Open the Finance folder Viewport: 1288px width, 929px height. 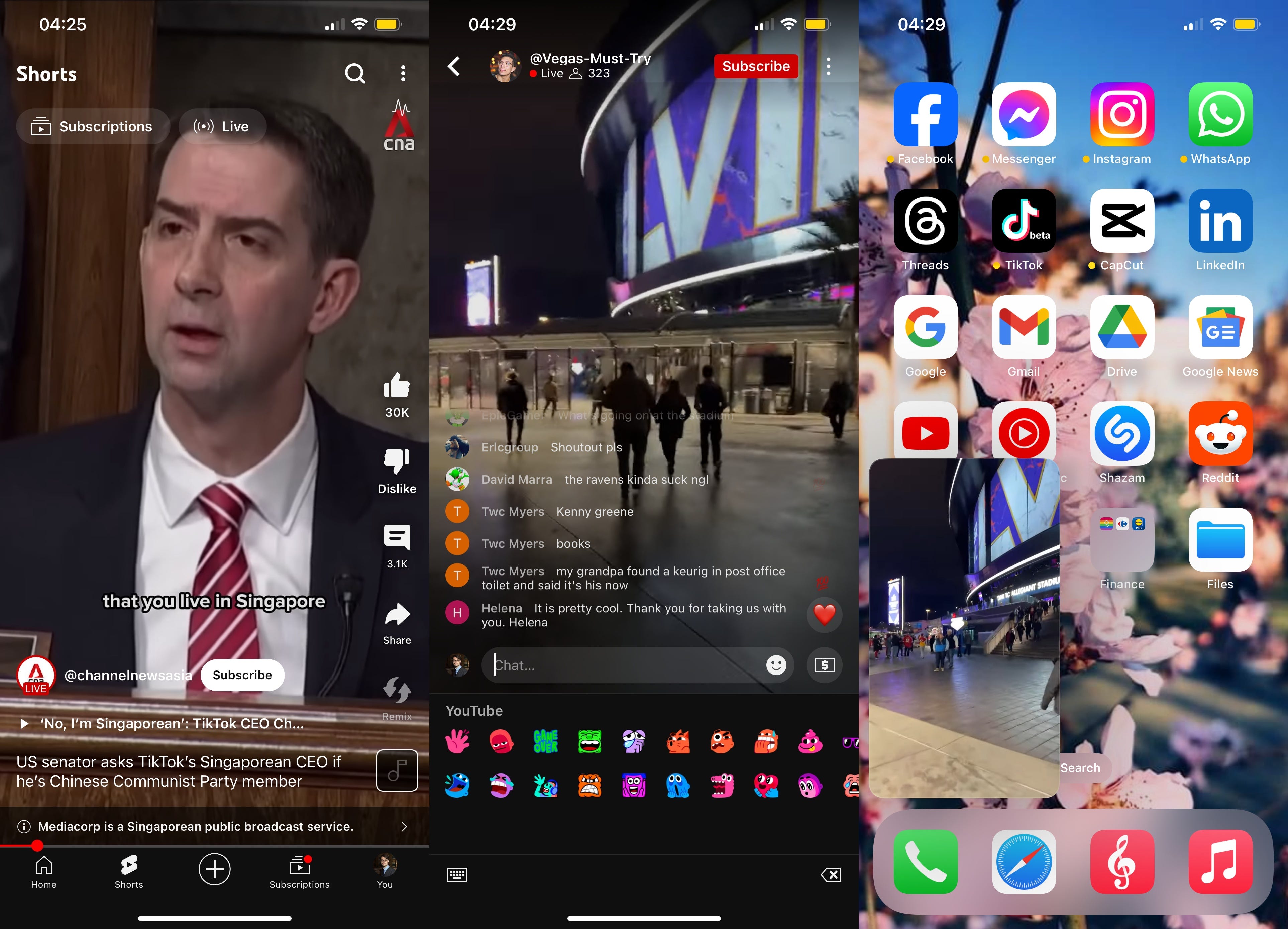click(x=1122, y=540)
